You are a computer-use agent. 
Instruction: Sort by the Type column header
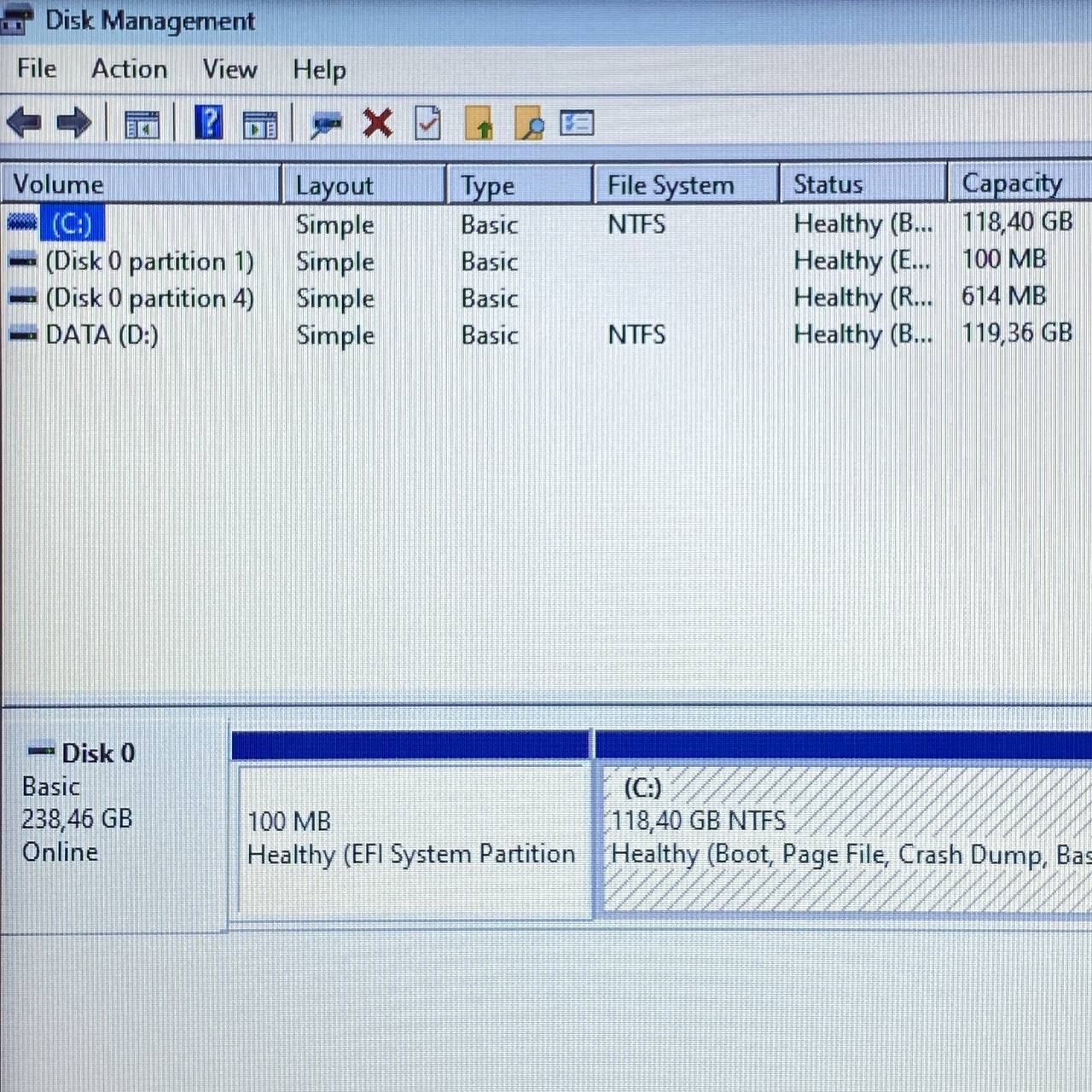click(520, 184)
